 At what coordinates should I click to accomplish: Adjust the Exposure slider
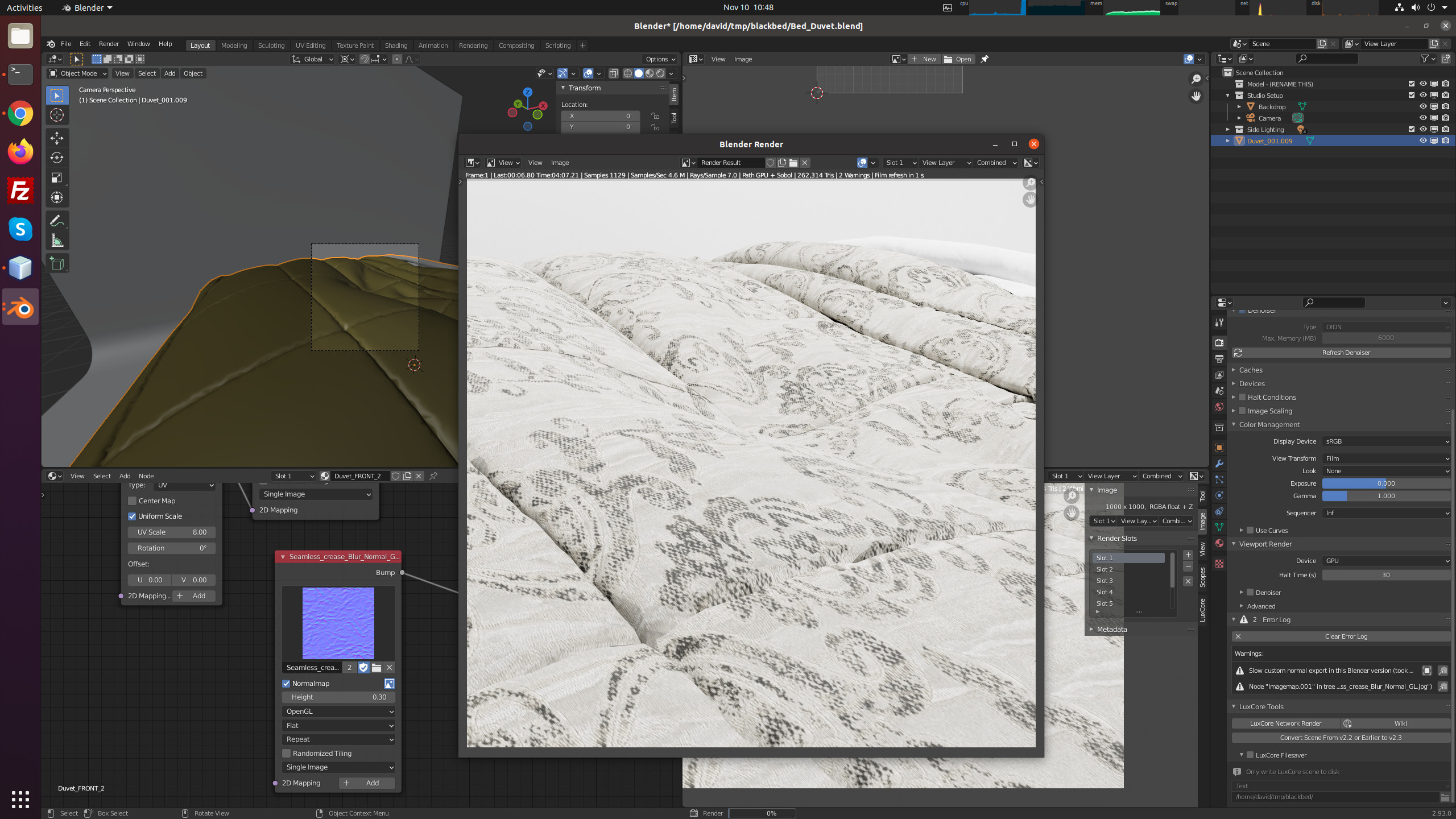pyautogui.click(x=1386, y=483)
